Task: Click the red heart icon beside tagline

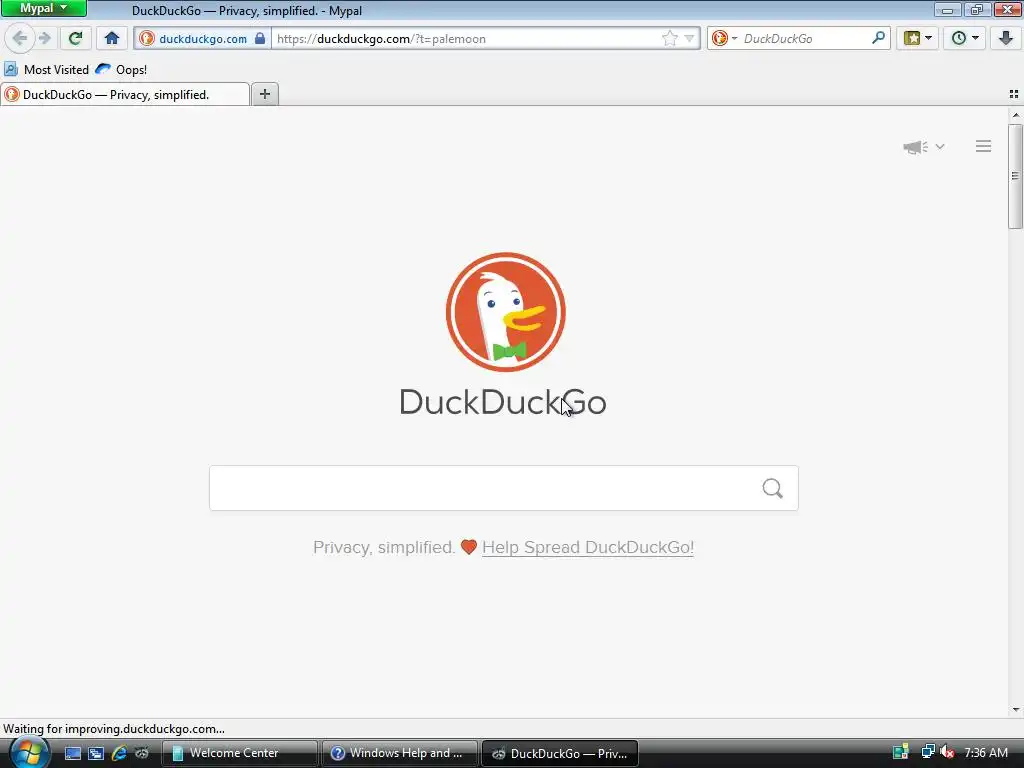Action: pos(469,547)
